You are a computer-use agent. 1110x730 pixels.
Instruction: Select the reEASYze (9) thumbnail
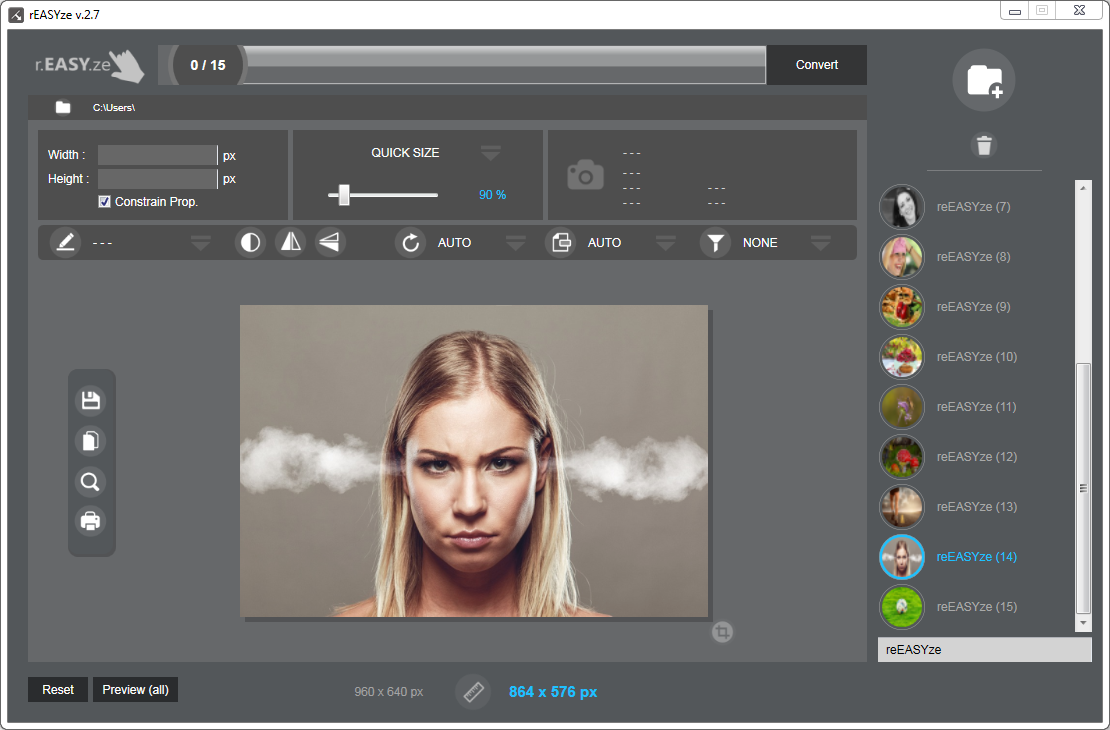coord(902,307)
